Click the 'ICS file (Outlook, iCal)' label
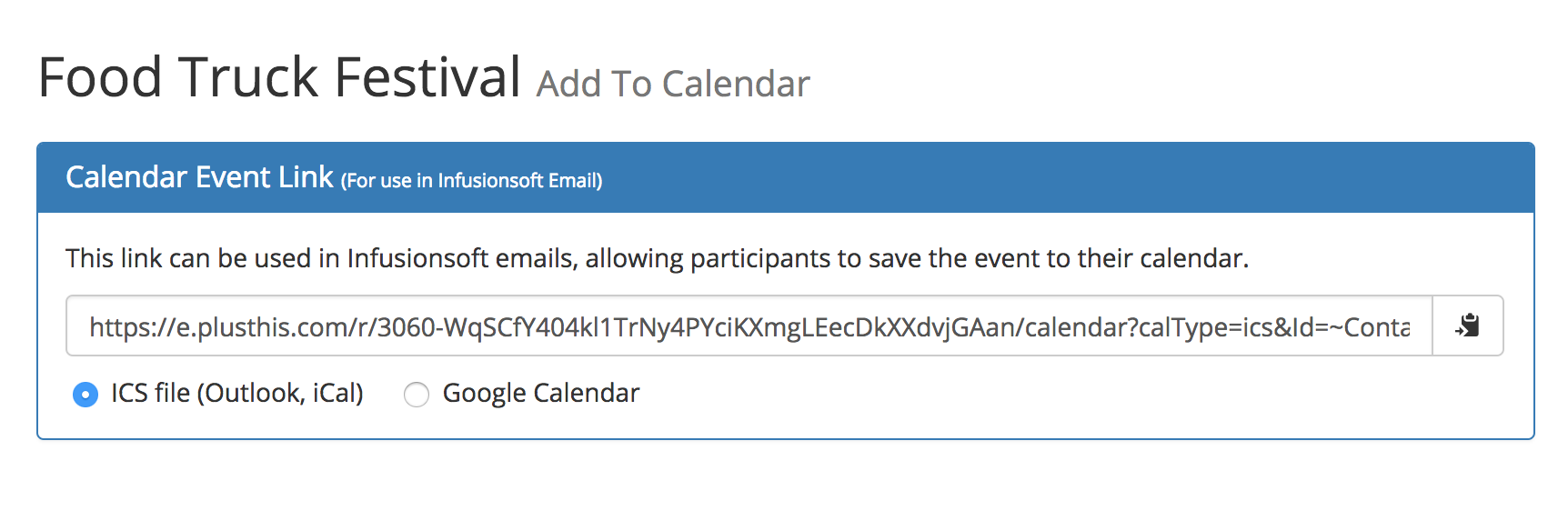Screen dimensions: 1568x531 (x=237, y=393)
